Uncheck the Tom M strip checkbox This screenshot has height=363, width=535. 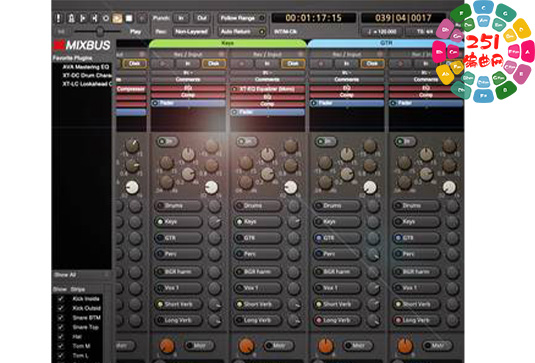(61, 346)
